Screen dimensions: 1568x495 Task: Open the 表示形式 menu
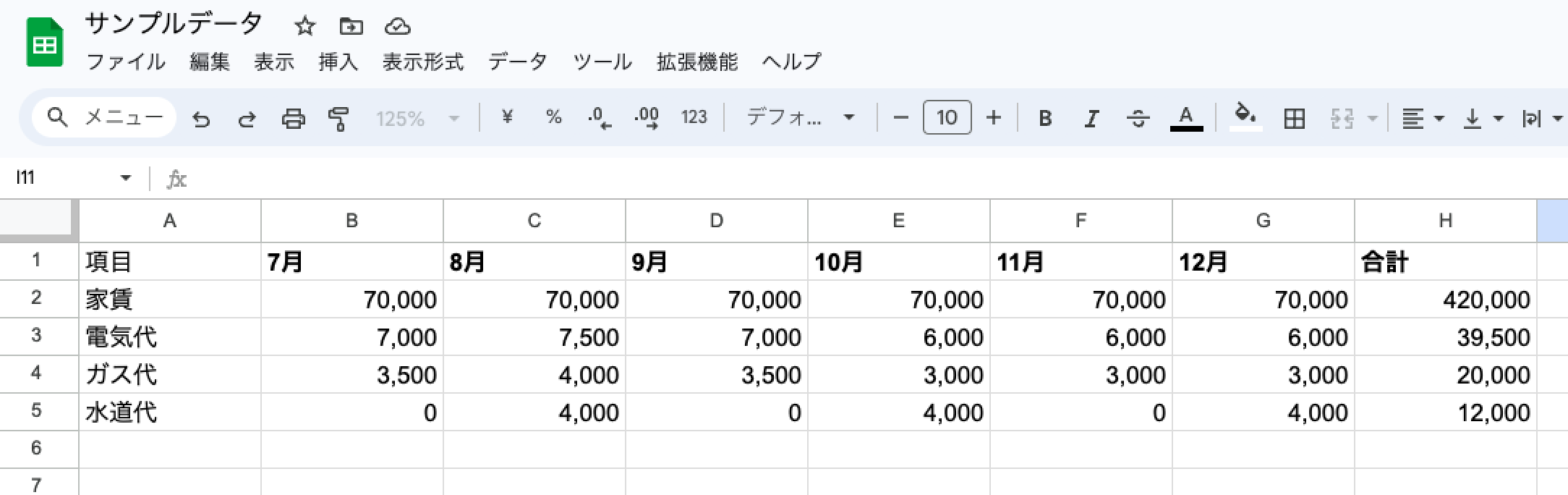(x=423, y=62)
